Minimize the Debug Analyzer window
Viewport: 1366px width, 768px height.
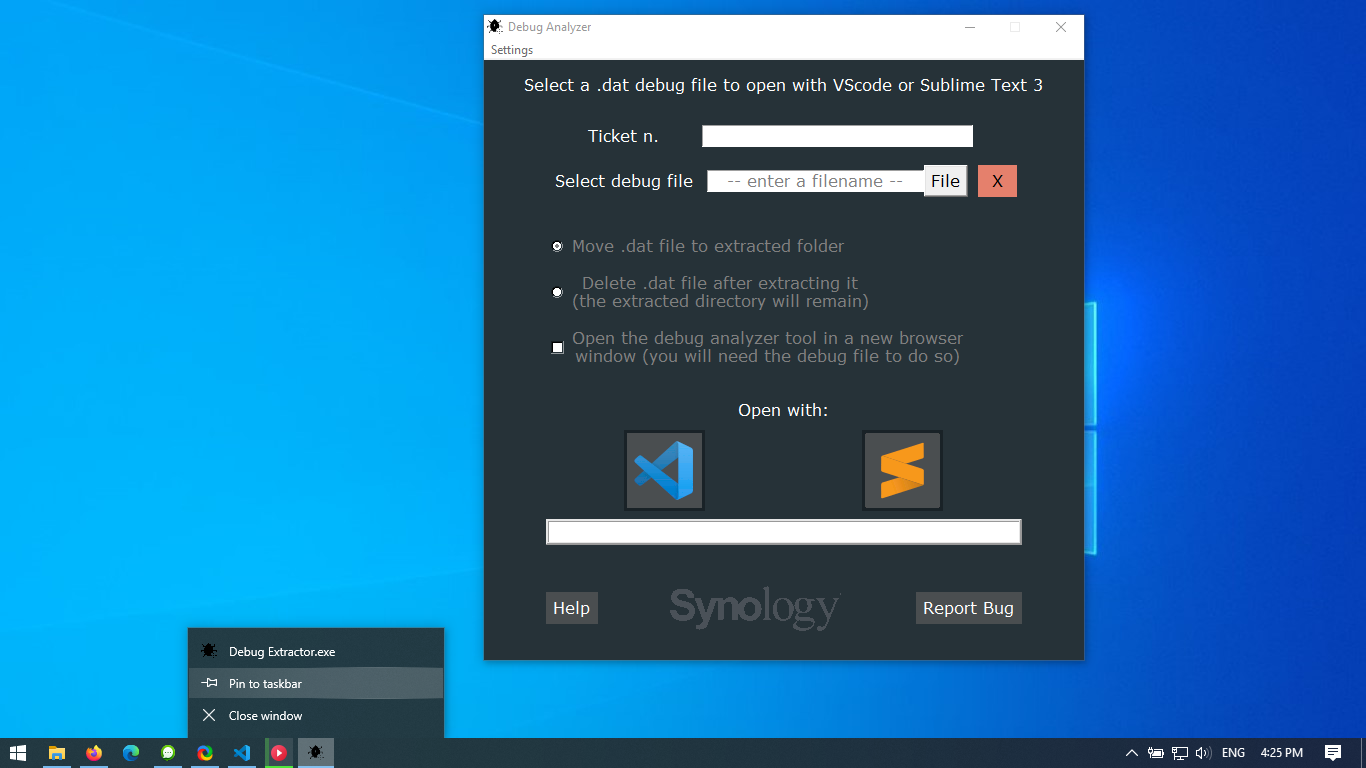[969, 27]
